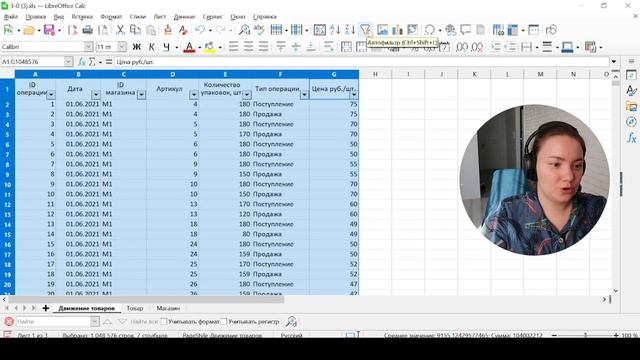
Task: Click the 'Найти' search input field
Action: (x=53, y=322)
